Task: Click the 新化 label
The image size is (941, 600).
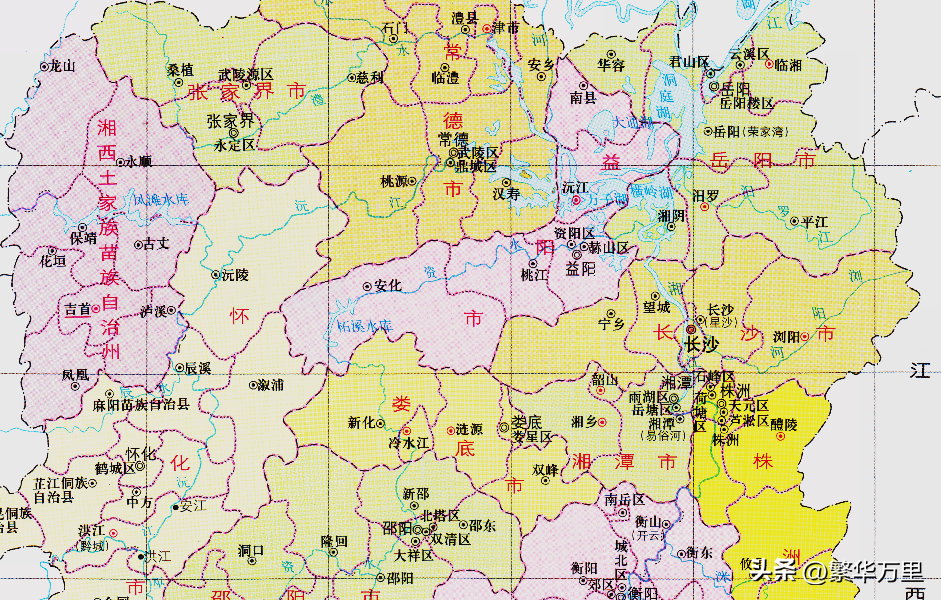Action: pyautogui.click(x=361, y=423)
